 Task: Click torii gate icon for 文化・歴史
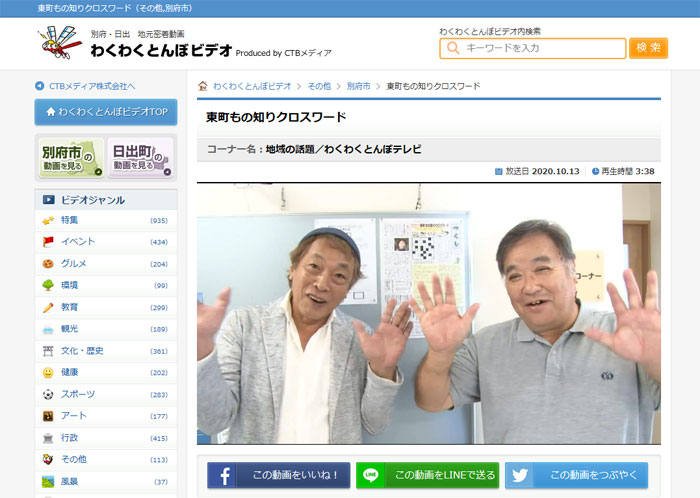coord(48,351)
